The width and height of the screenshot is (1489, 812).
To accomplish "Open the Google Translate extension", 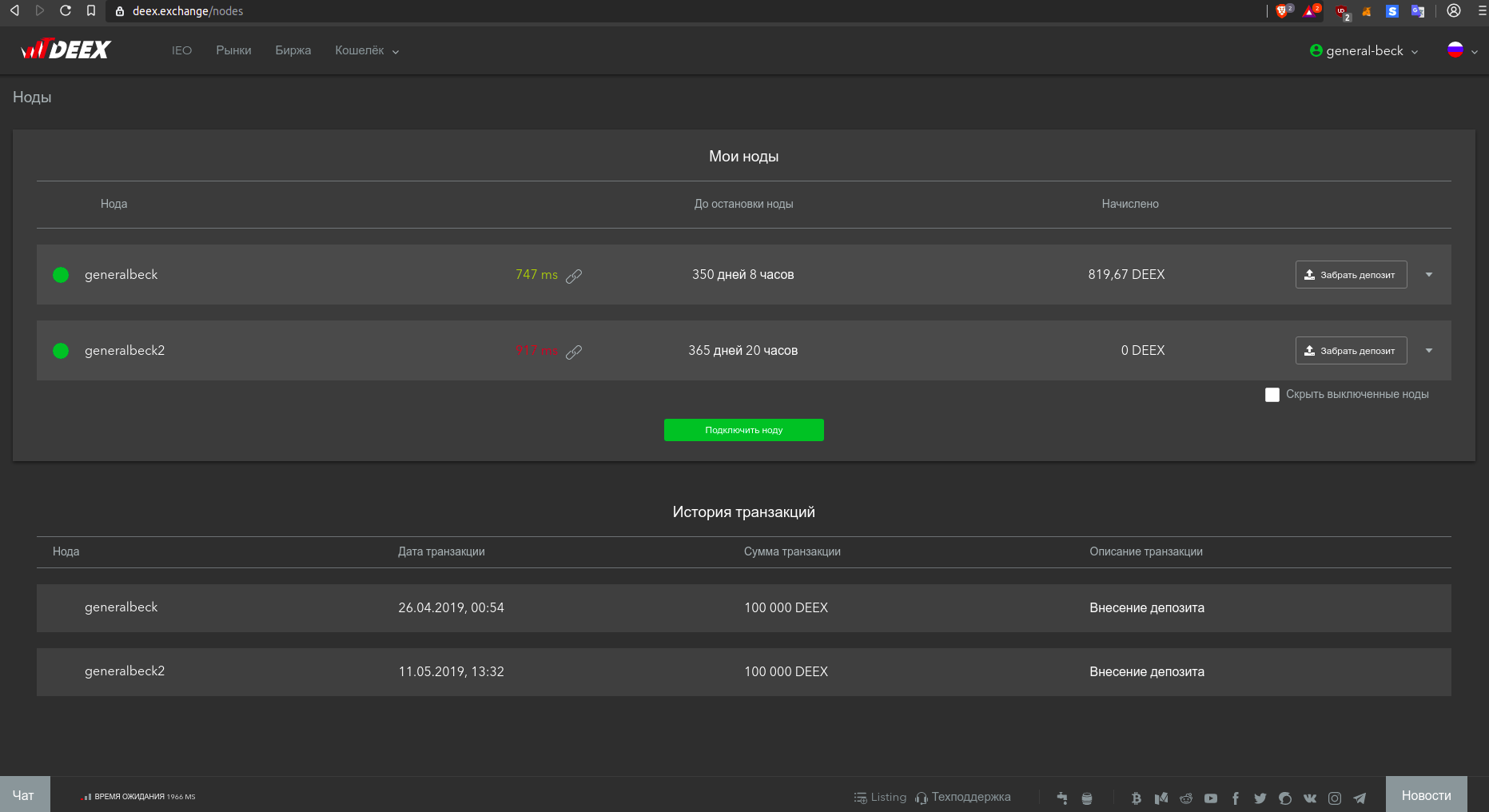I will point(1418,11).
